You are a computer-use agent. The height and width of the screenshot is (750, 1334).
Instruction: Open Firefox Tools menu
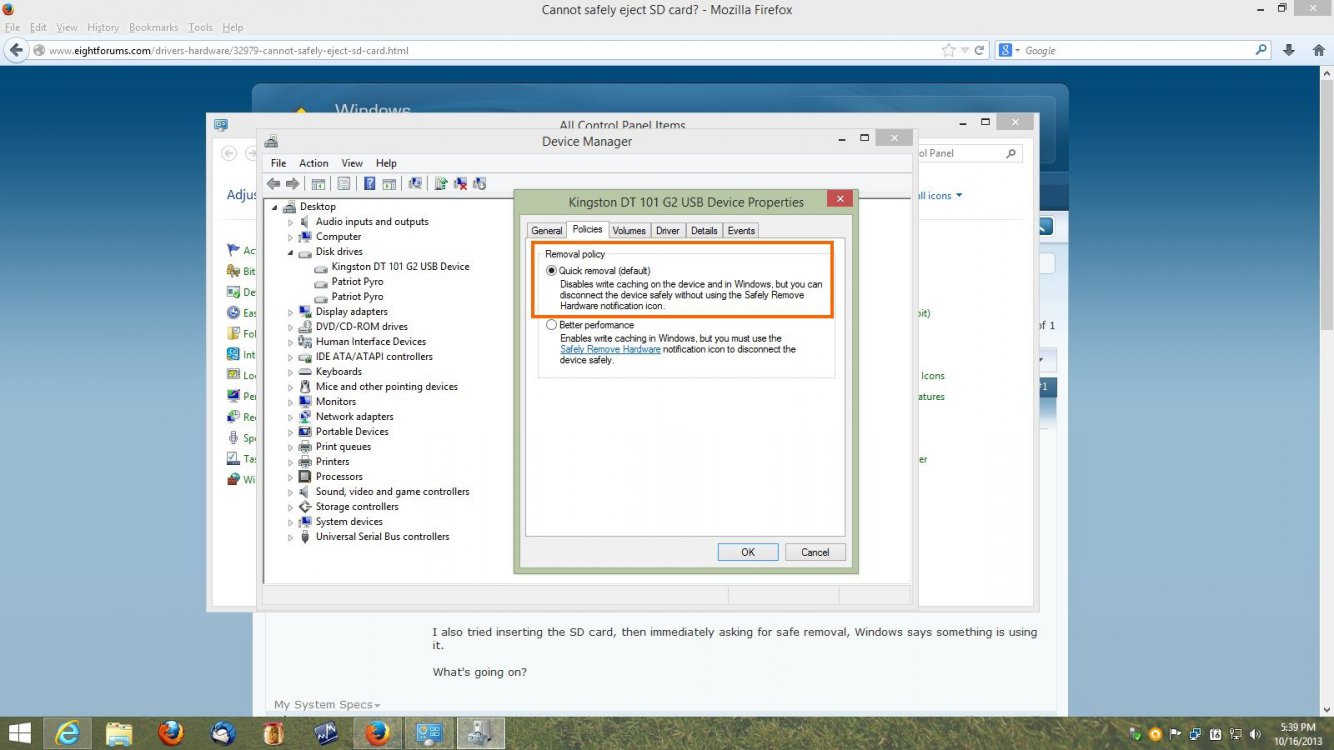point(201,27)
